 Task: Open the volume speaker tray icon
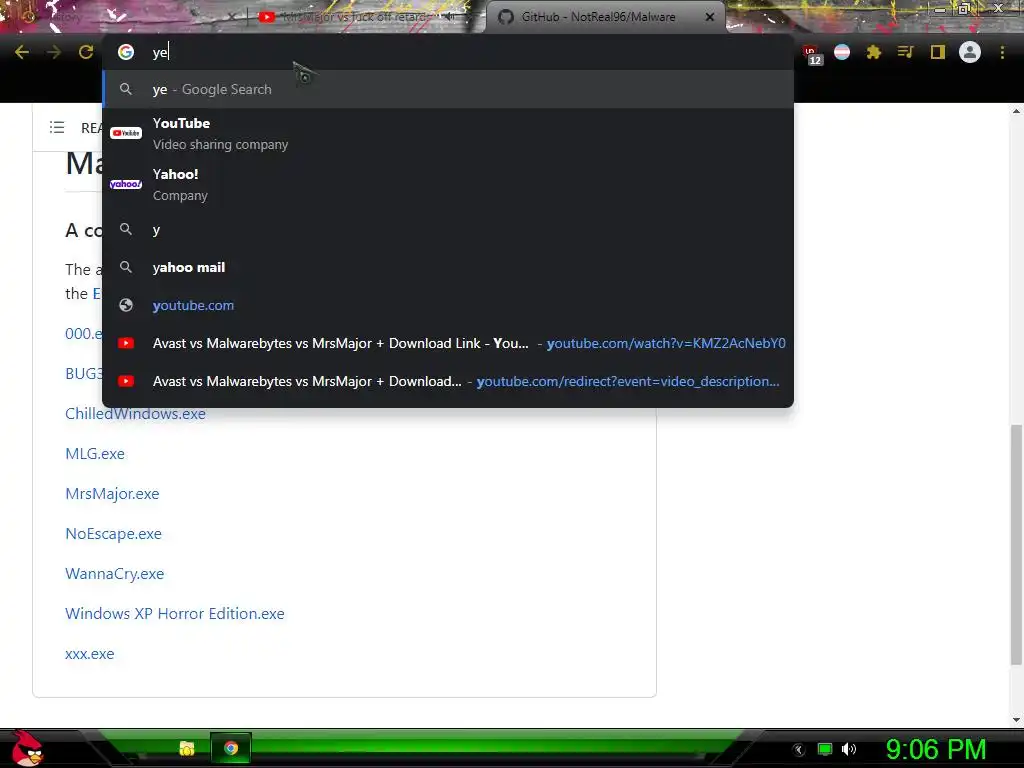tap(848, 749)
